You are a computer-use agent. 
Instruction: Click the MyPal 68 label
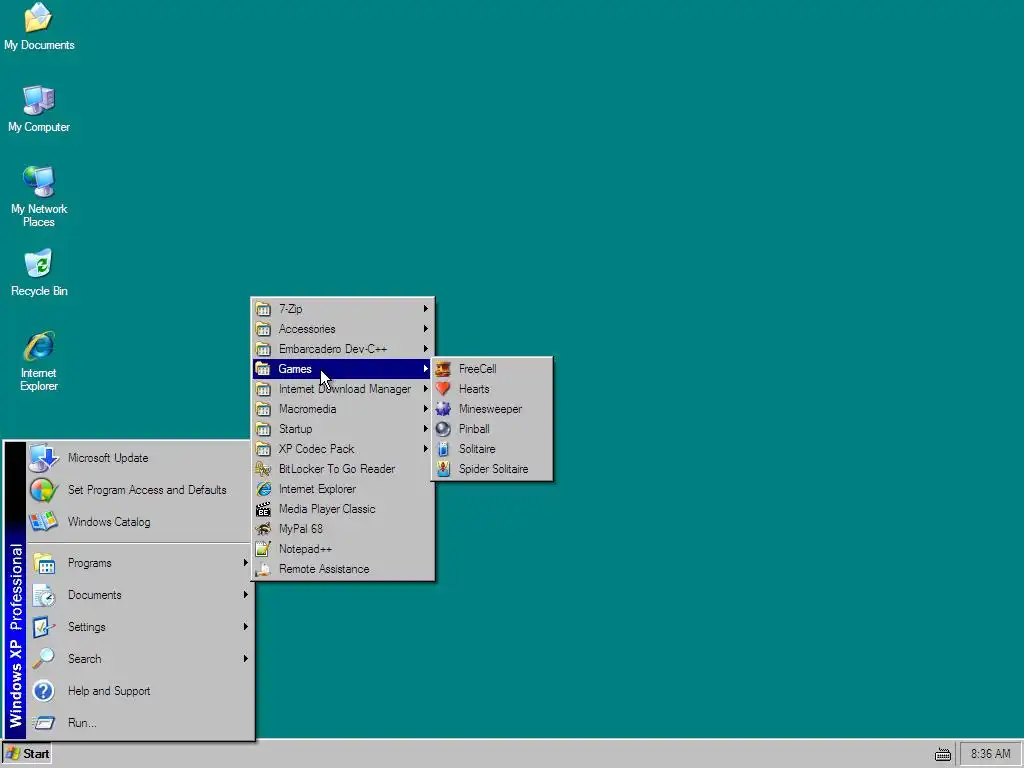tap(300, 529)
